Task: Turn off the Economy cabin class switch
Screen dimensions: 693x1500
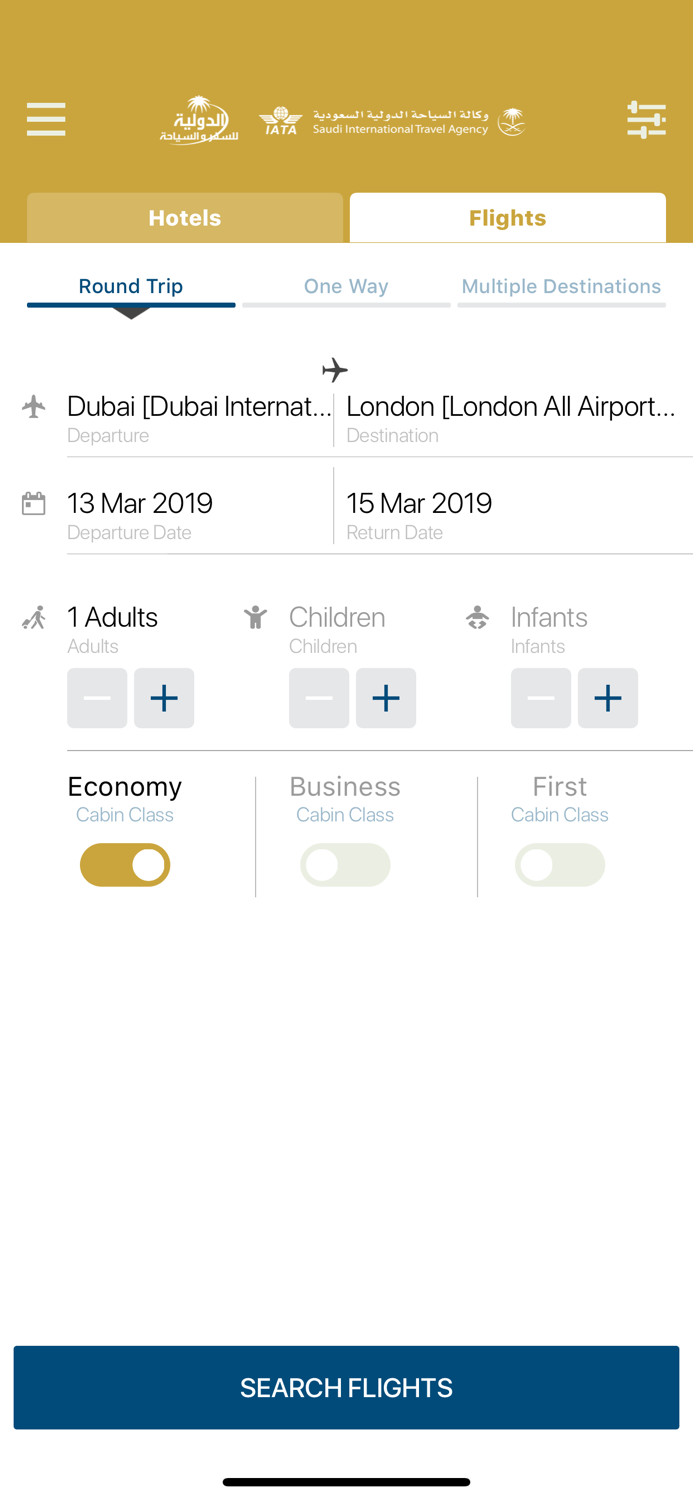Action: pos(125,865)
